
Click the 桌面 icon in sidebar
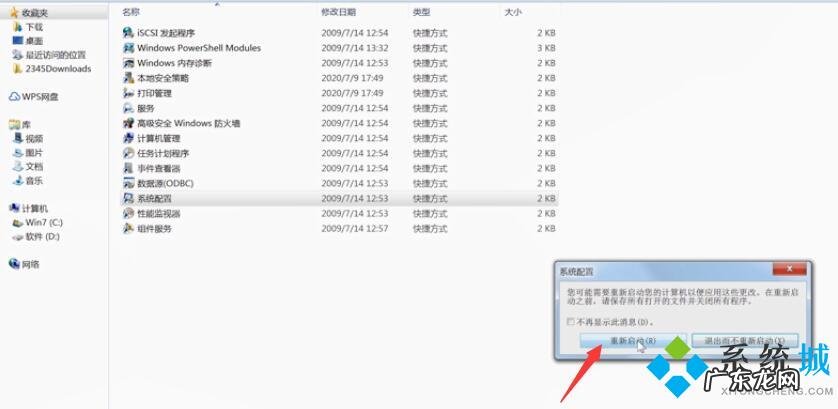[x=18, y=41]
